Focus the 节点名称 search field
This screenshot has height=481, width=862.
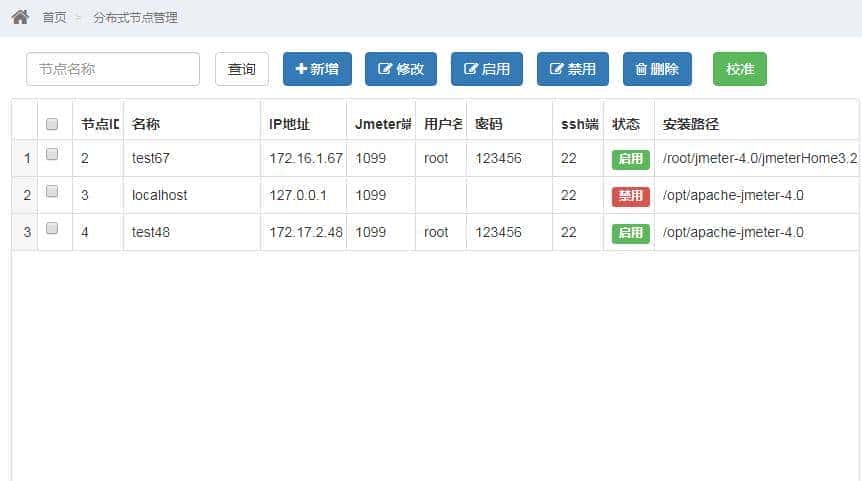(x=113, y=69)
